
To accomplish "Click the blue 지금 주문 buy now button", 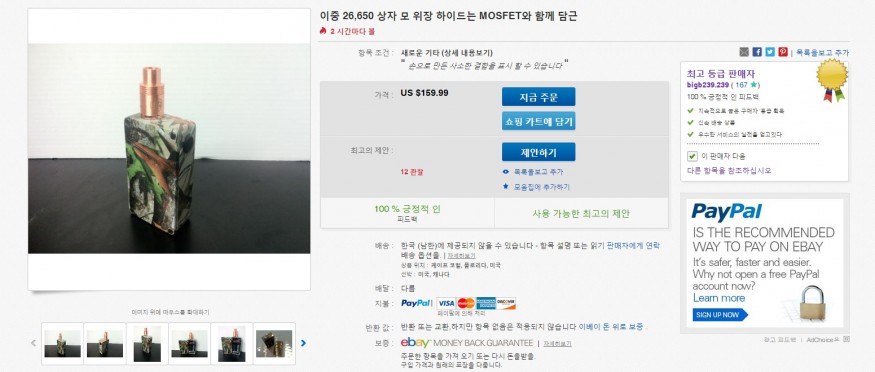I will 539,97.
